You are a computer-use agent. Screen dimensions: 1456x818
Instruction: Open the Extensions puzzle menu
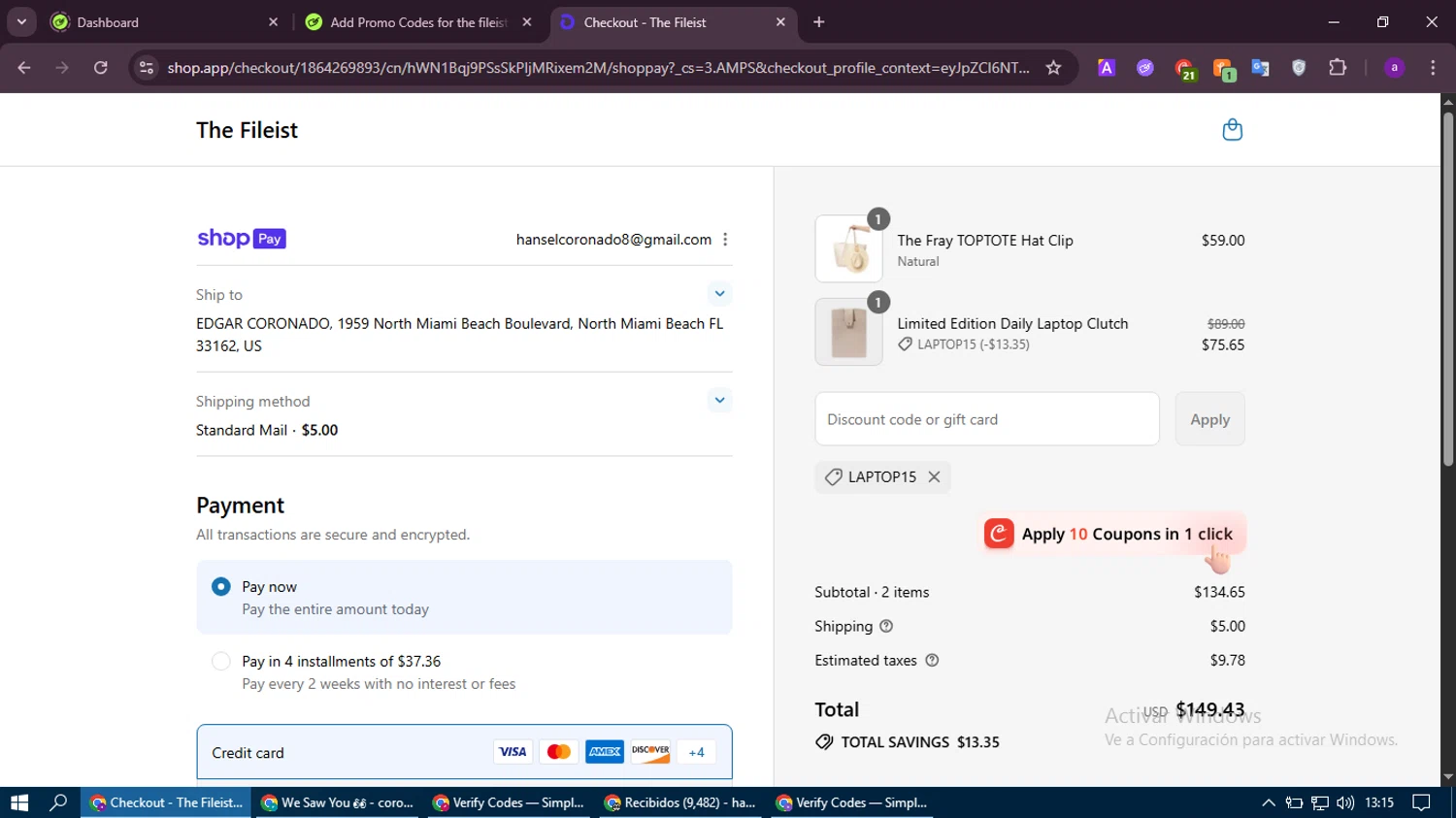[1338, 68]
